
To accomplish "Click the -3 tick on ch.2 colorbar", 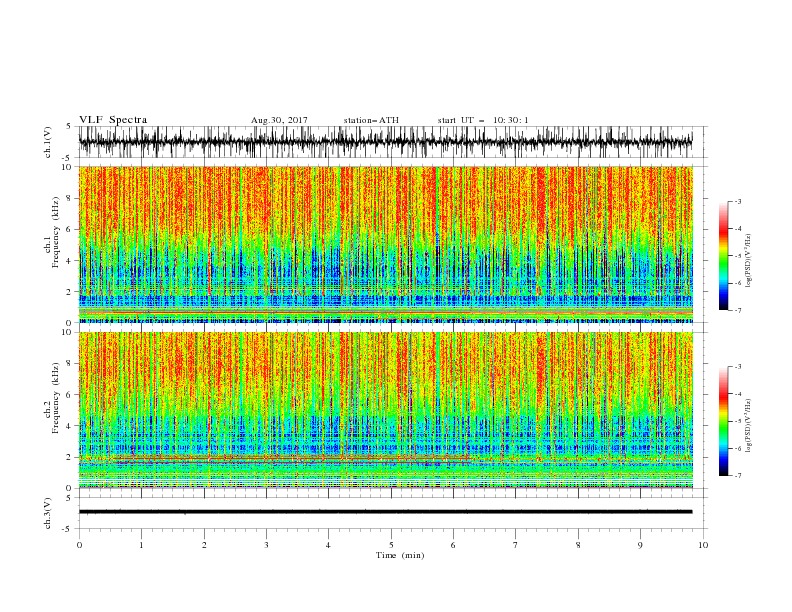I will [738, 367].
